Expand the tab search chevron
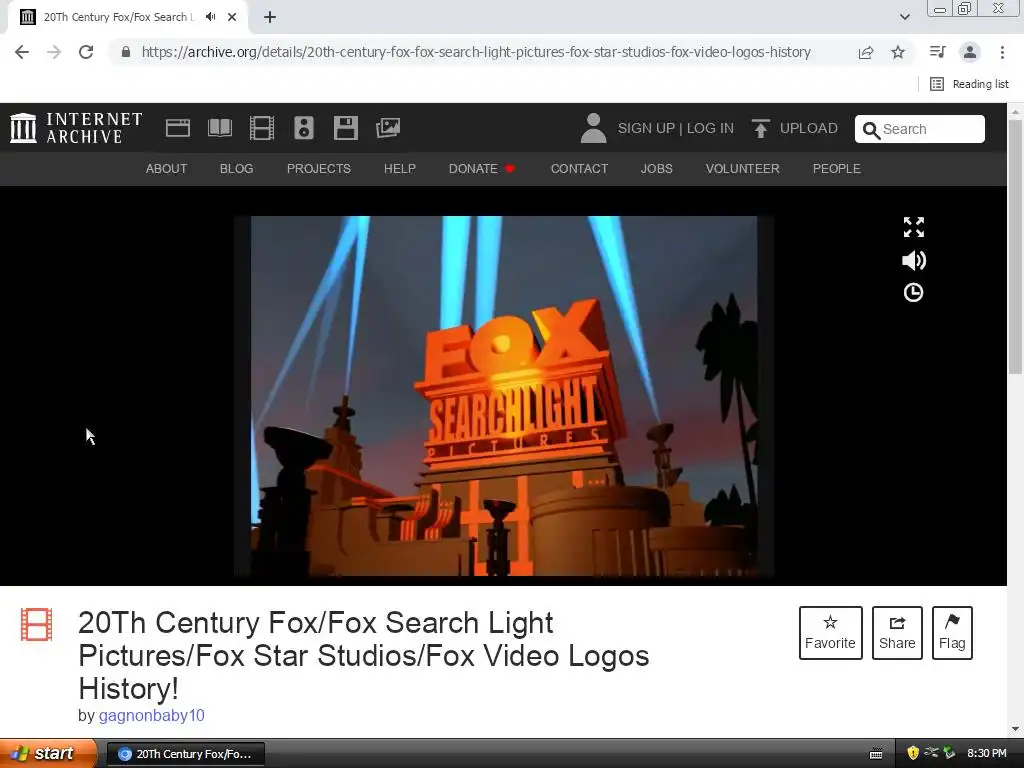 904,17
